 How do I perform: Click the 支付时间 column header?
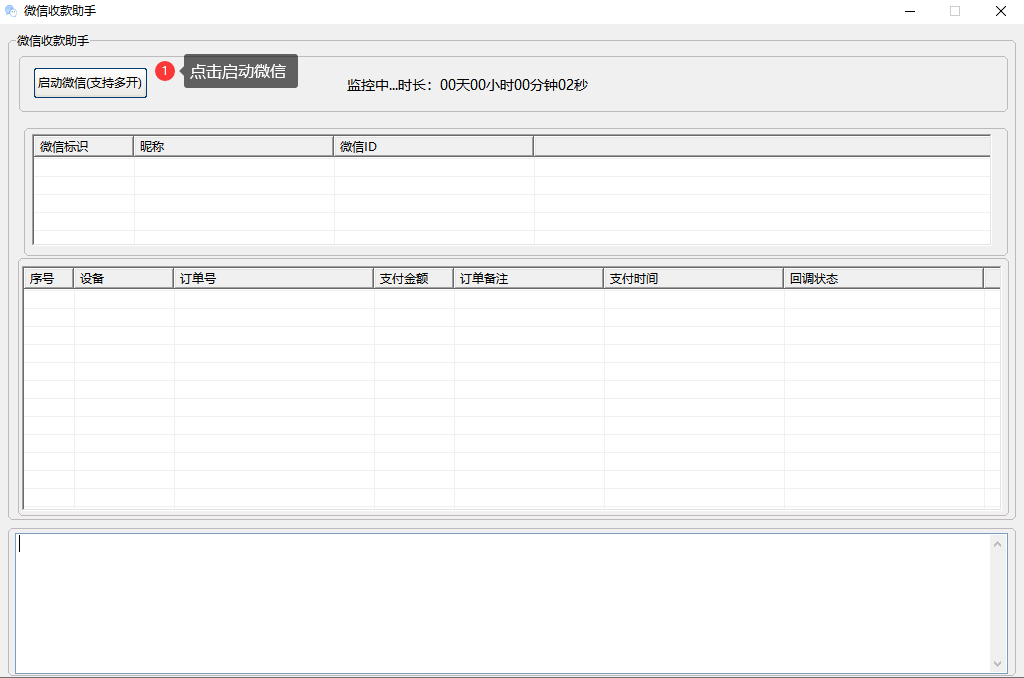(x=694, y=278)
